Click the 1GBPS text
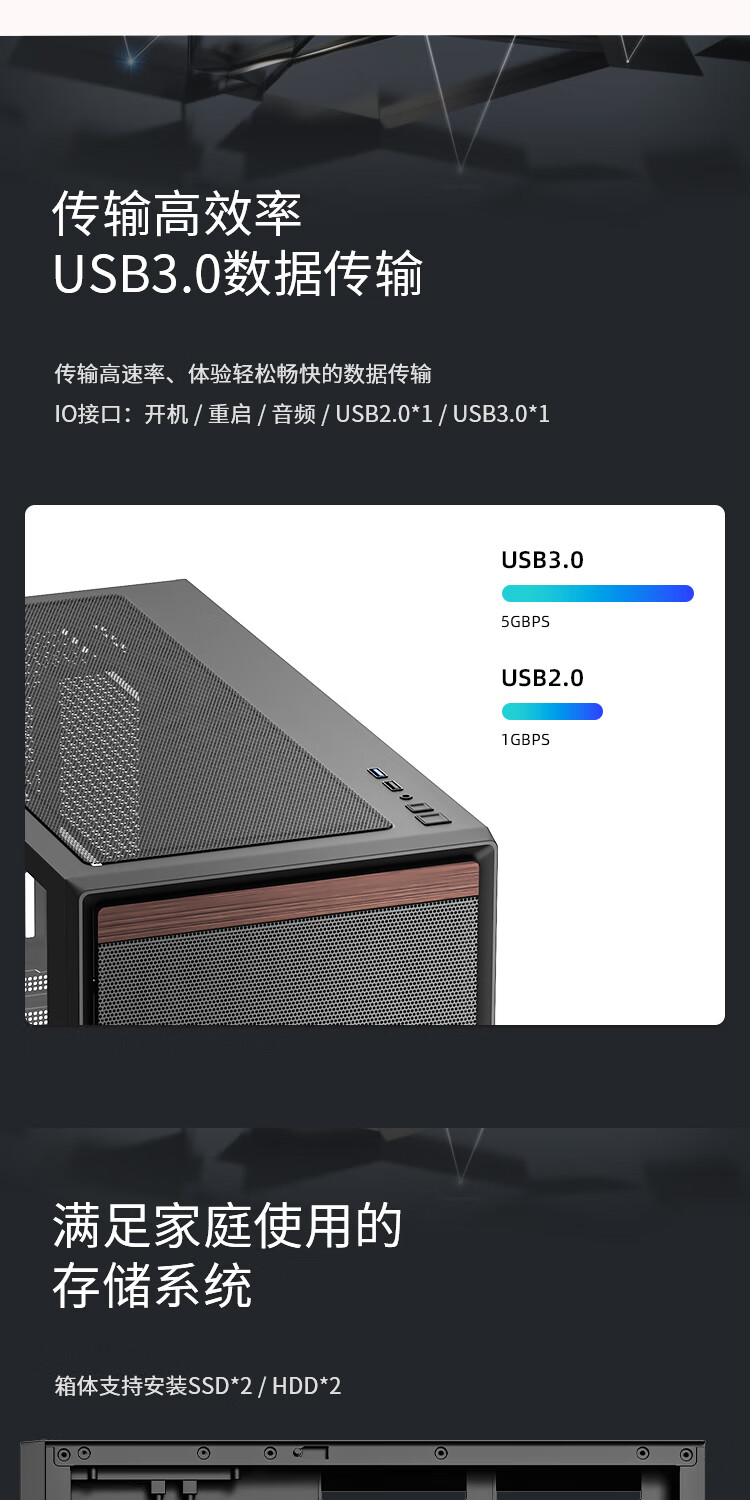Viewport: 750px width, 1500px height. (526, 740)
